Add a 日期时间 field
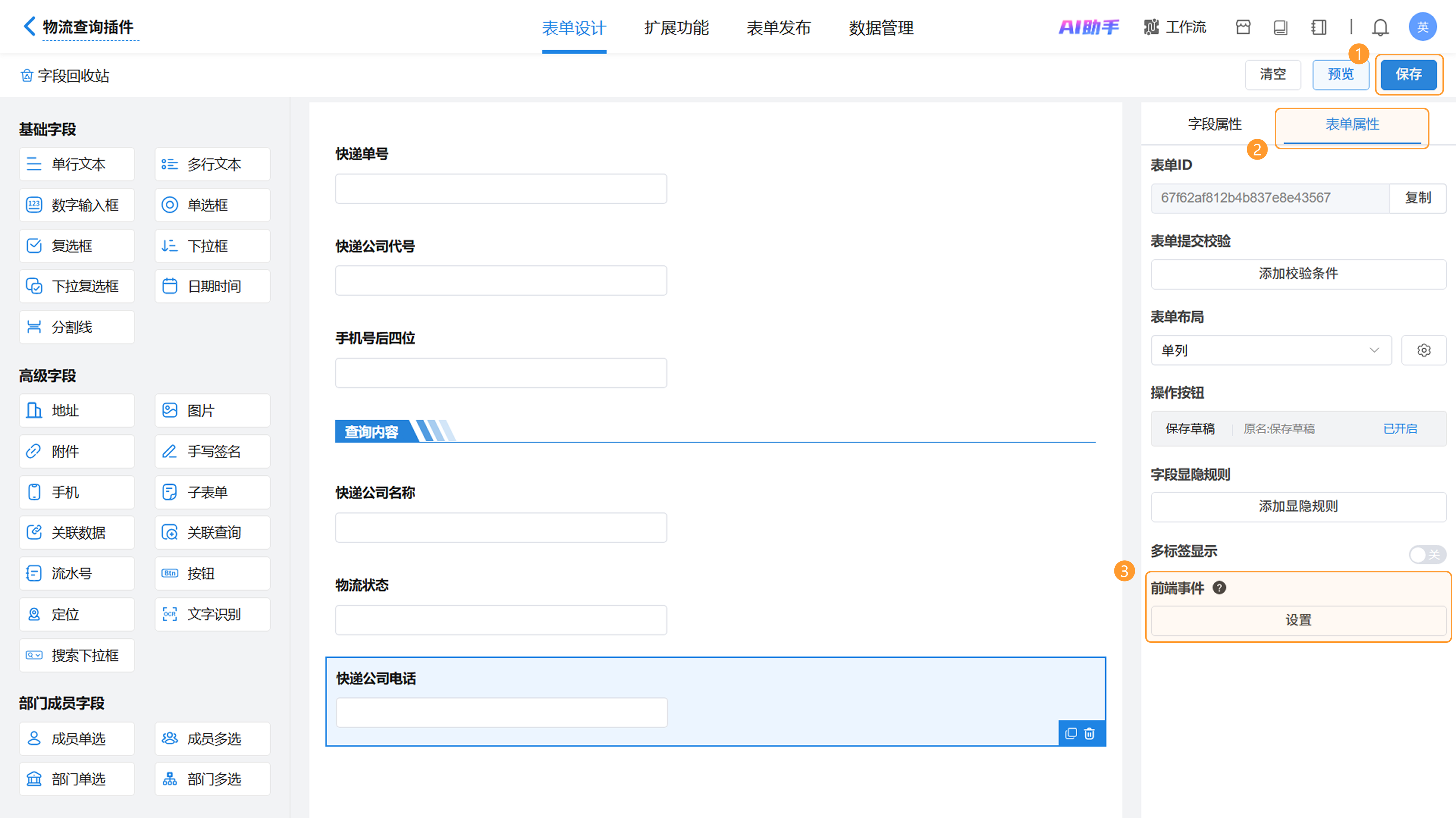The width and height of the screenshot is (1456, 818). [x=212, y=287]
